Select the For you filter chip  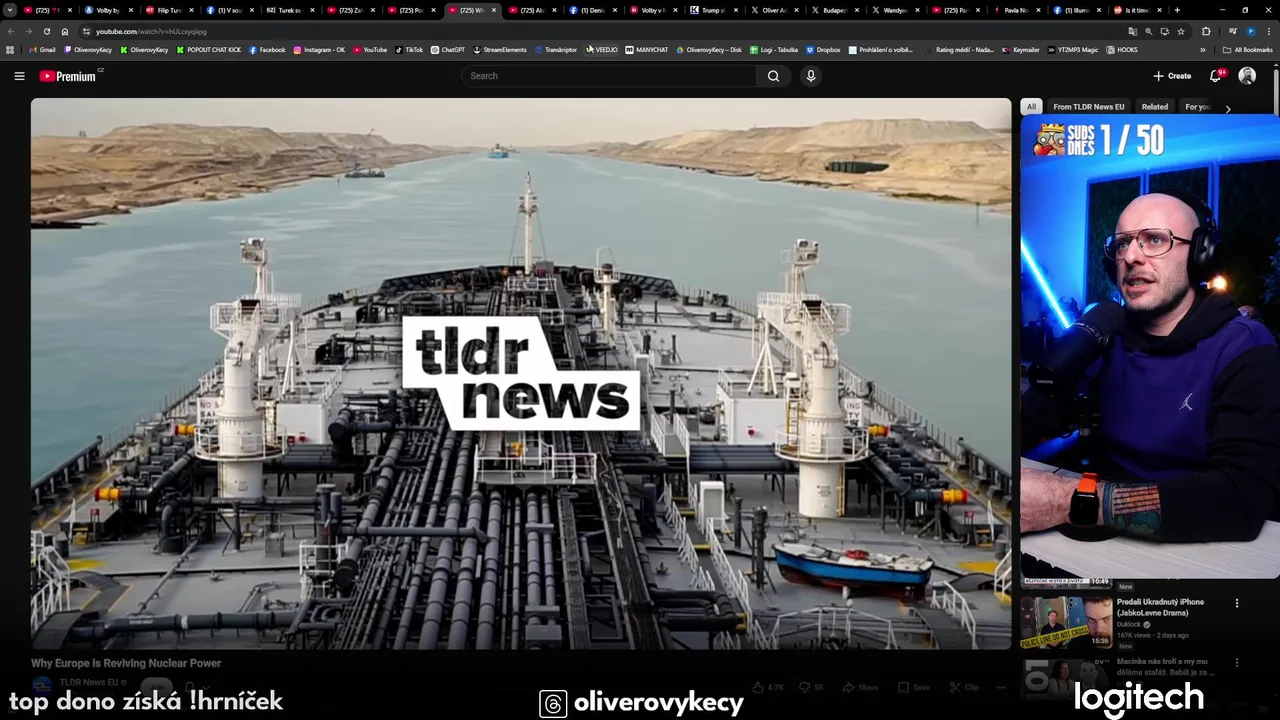click(1198, 107)
